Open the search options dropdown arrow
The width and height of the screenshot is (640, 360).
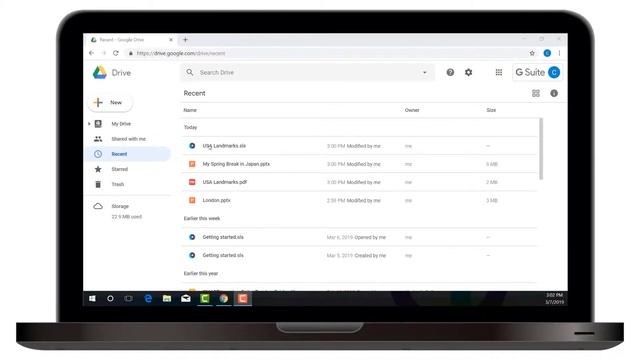click(x=424, y=73)
